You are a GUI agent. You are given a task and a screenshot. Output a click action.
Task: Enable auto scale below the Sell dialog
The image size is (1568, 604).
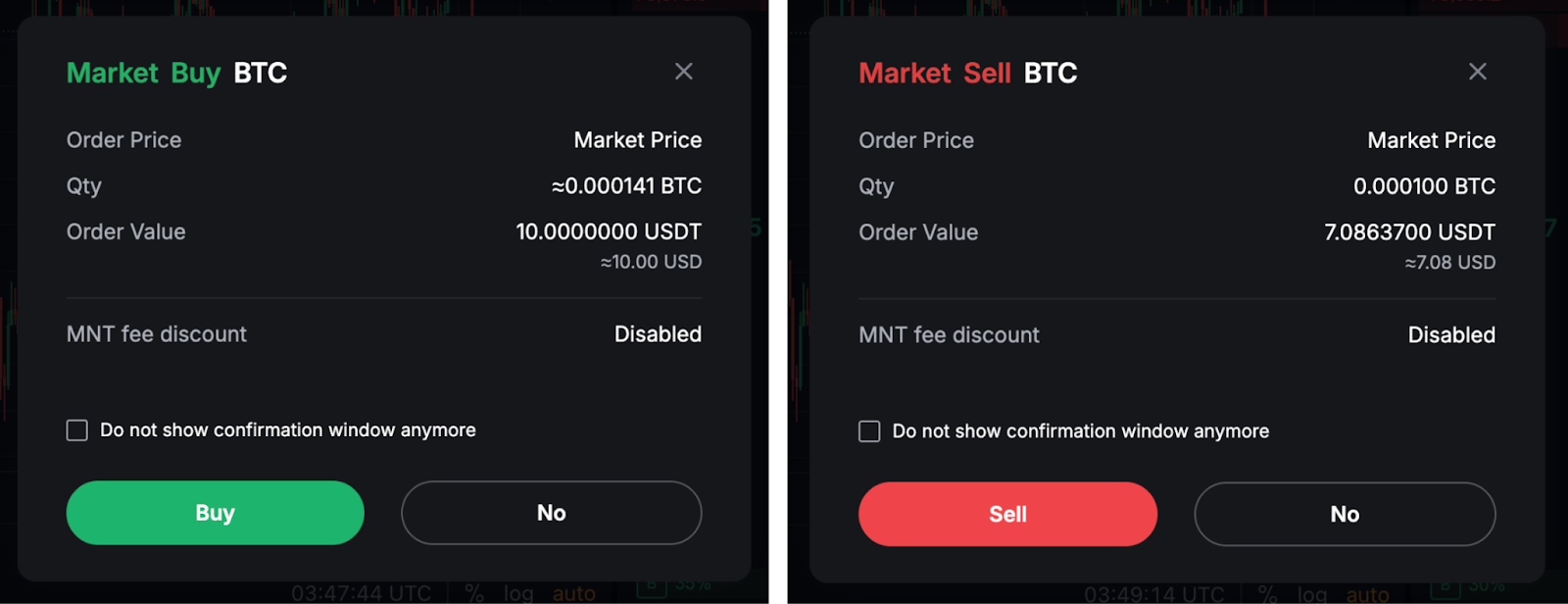click(1367, 594)
